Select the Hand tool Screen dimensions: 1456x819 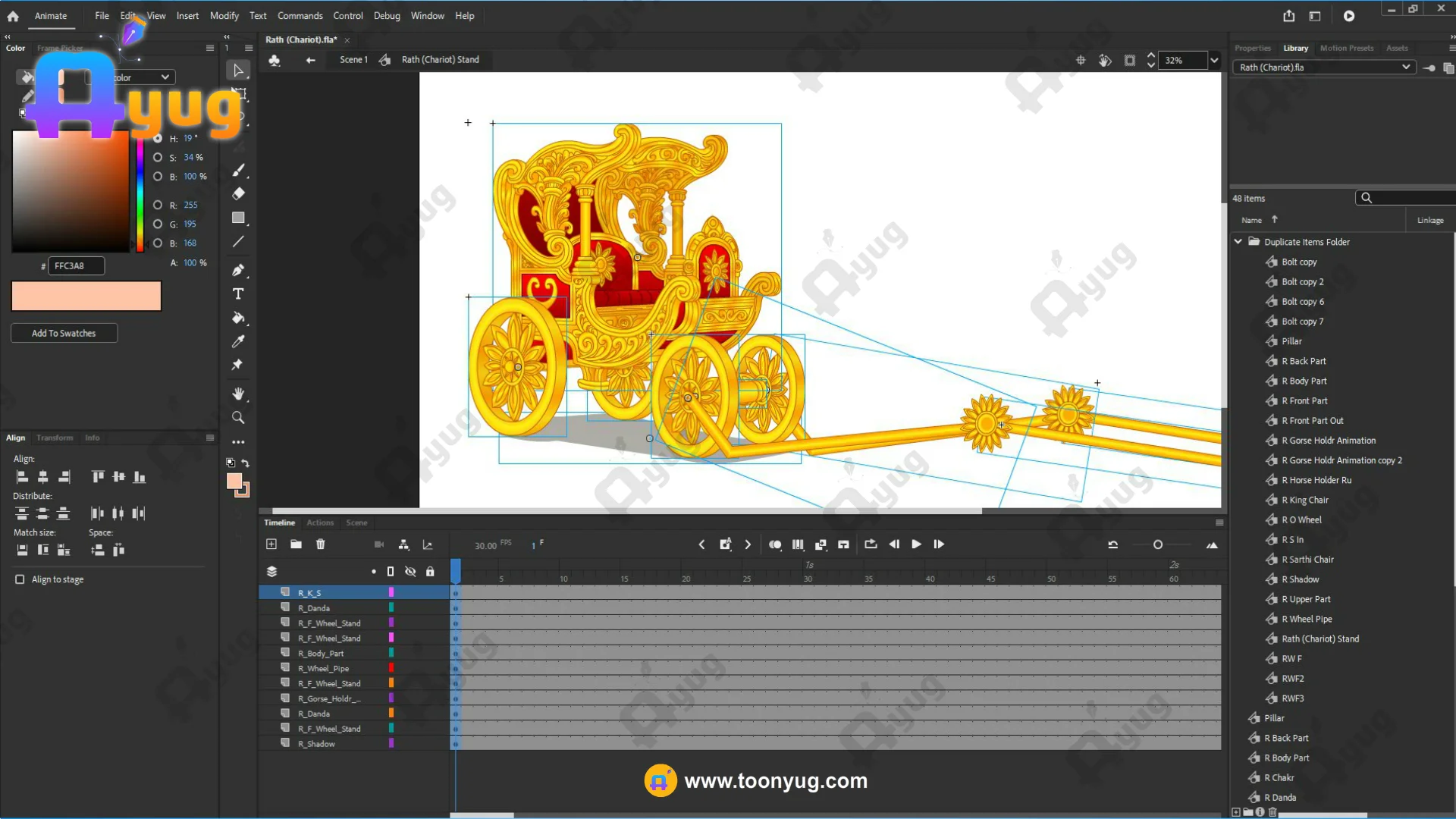[x=238, y=394]
